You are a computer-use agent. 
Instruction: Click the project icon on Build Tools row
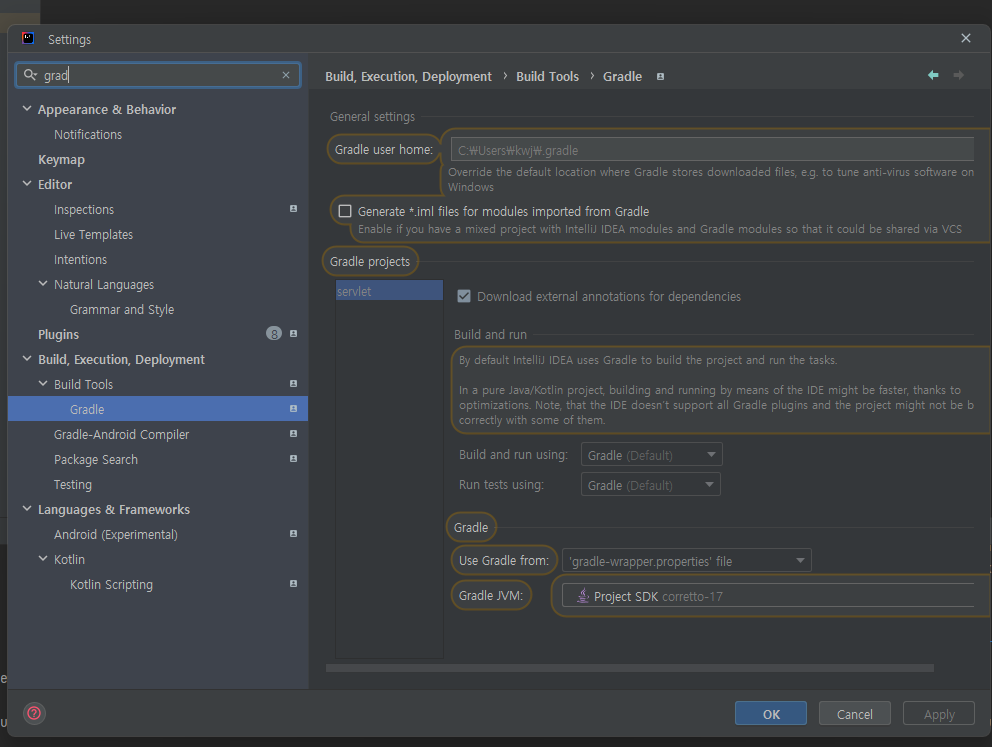click(294, 383)
